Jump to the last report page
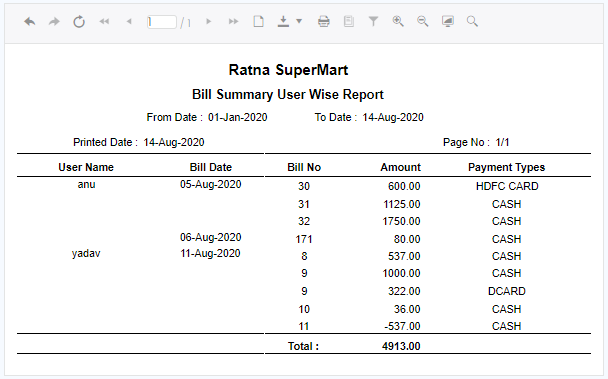The height and width of the screenshot is (379, 608). [x=233, y=21]
